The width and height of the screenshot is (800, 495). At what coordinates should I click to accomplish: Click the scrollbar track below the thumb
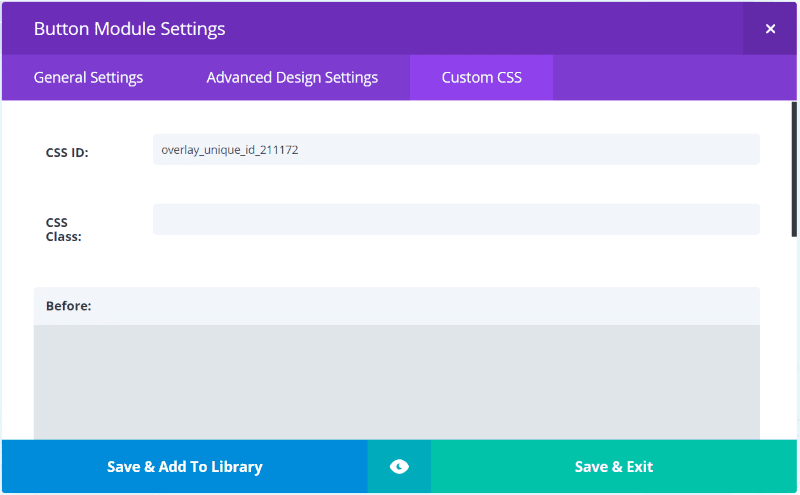(x=794, y=340)
